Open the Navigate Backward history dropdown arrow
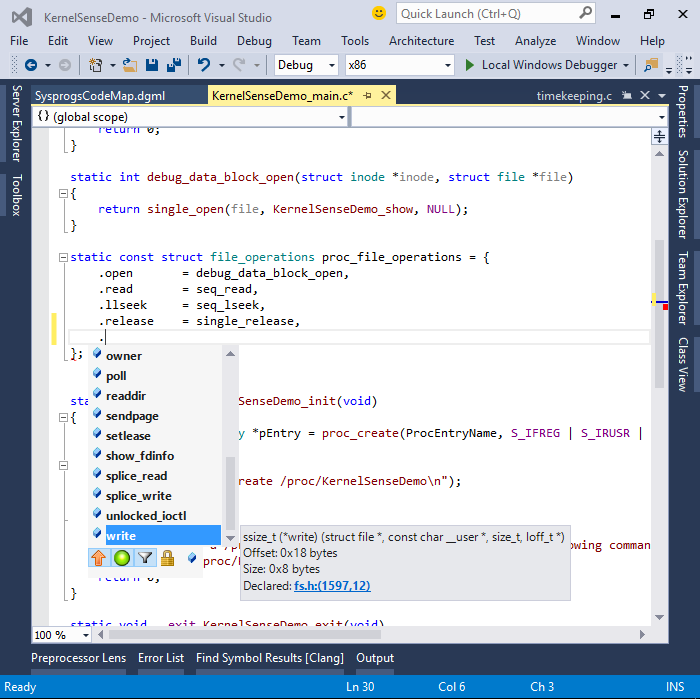This screenshot has height=699, width=700. click(48, 66)
